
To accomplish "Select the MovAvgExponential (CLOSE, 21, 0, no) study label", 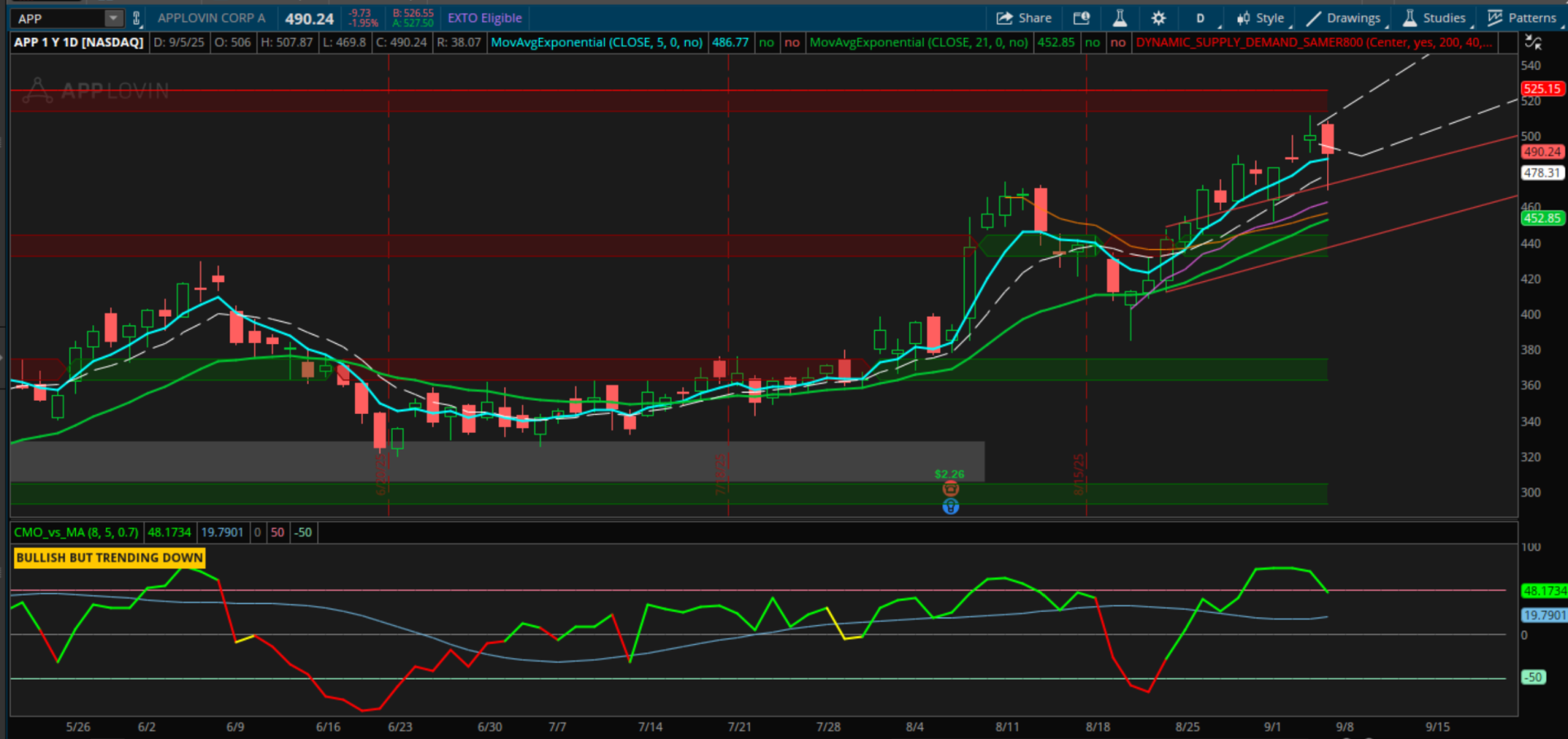I will (x=919, y=42).
